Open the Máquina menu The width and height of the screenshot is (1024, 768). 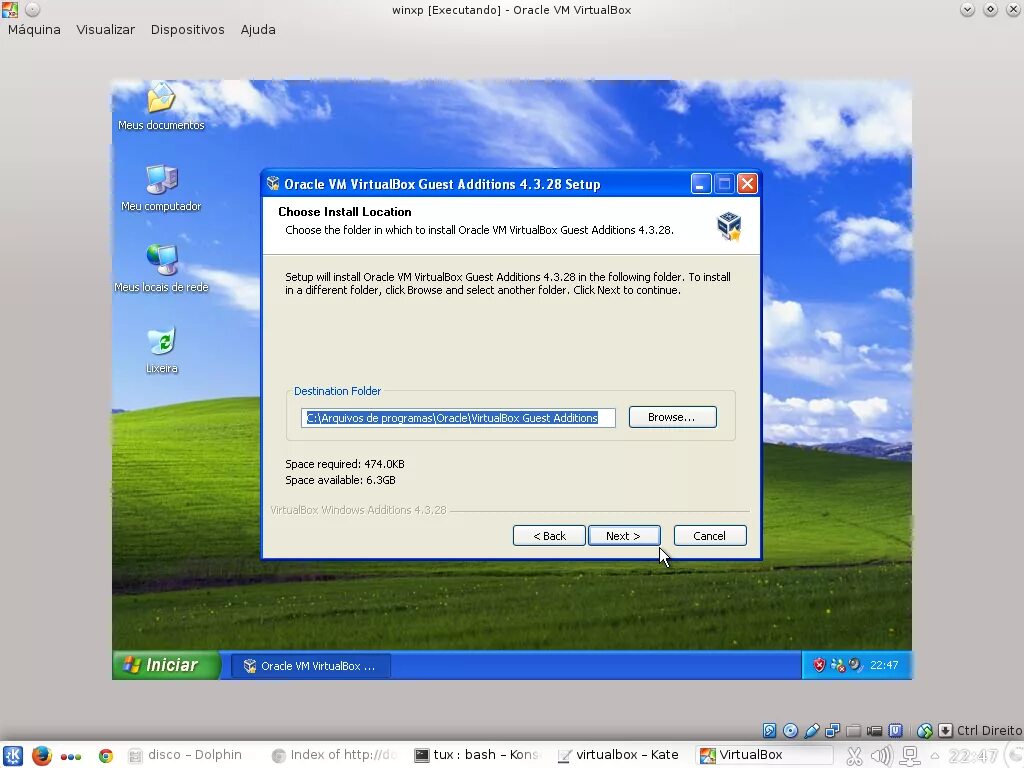(x=33, y=29)
